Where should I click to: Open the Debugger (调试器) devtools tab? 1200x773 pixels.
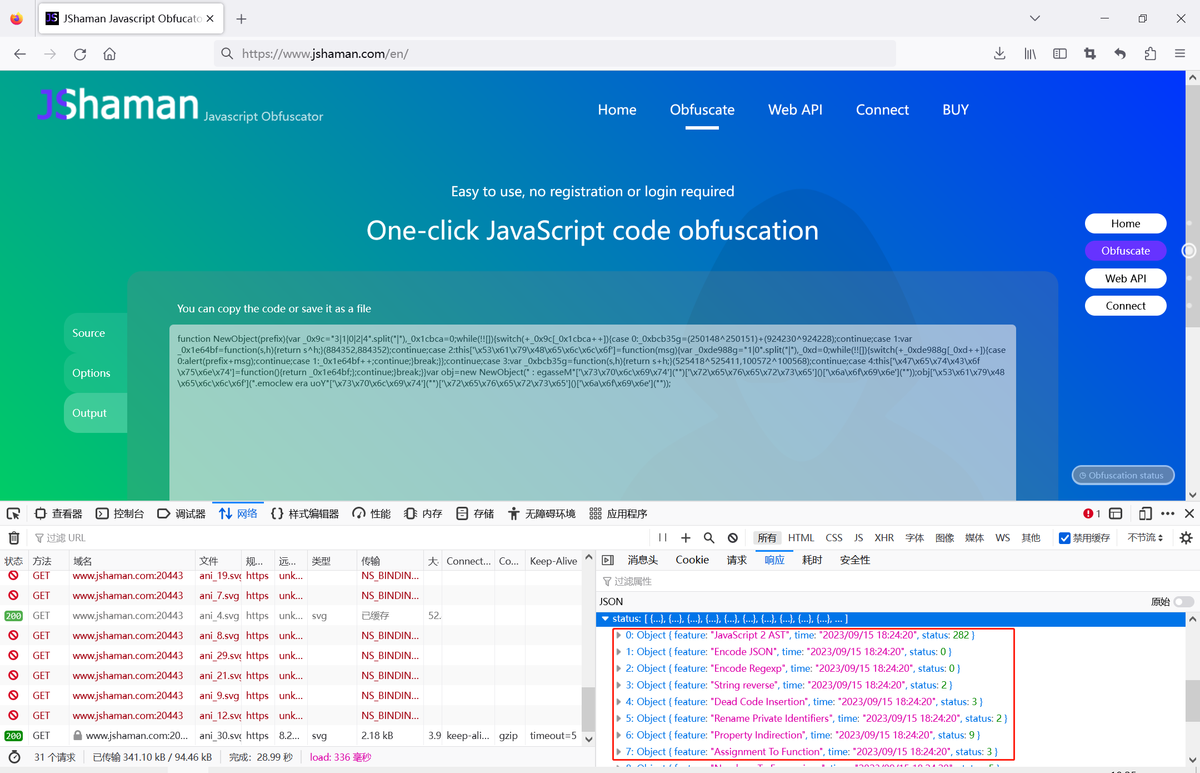[181, 513]
